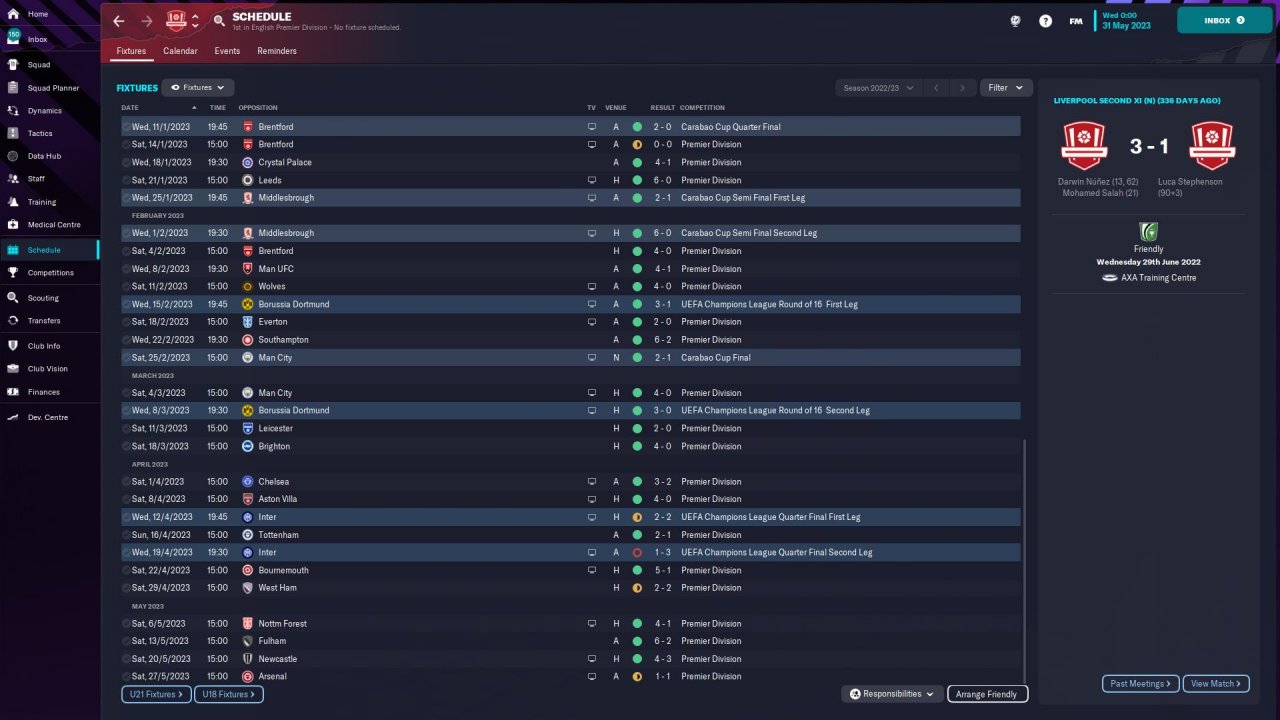
Task: Go to the next season with the right arrow
Action: [x=963, y=88]
